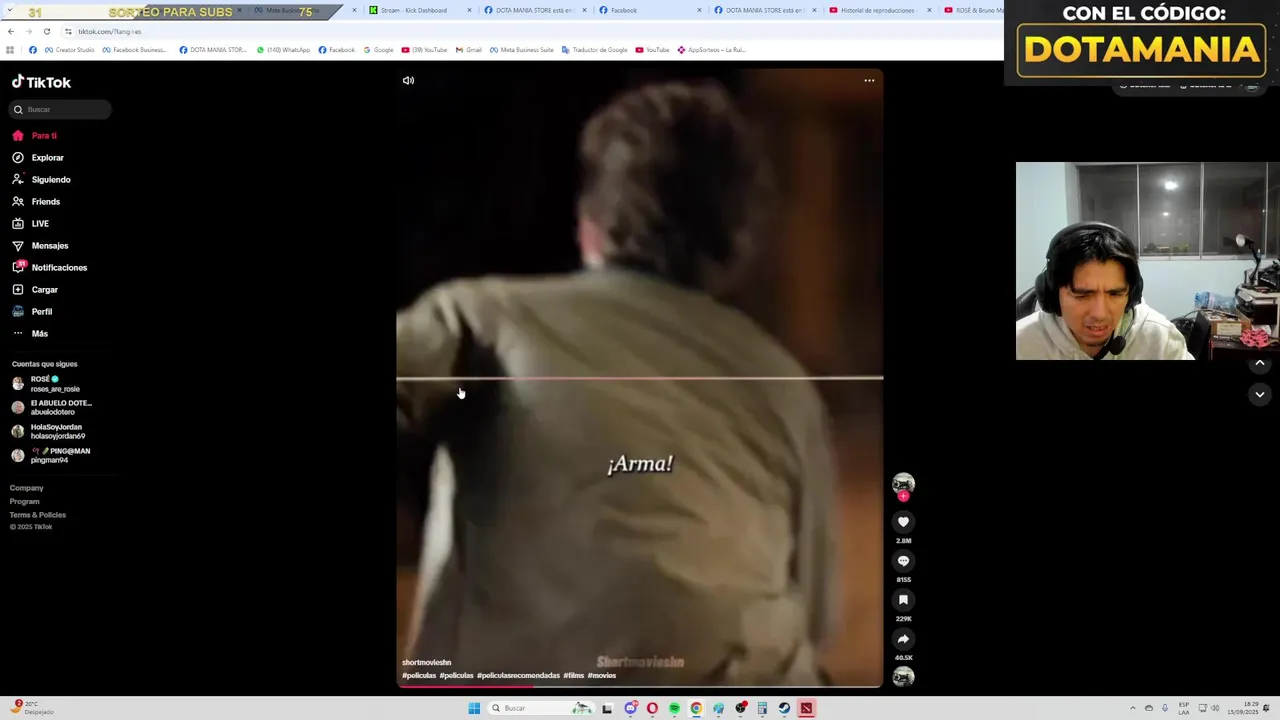Open the #movies hashtag
The width and height of the screenshot is (1280, 720).
602,675
